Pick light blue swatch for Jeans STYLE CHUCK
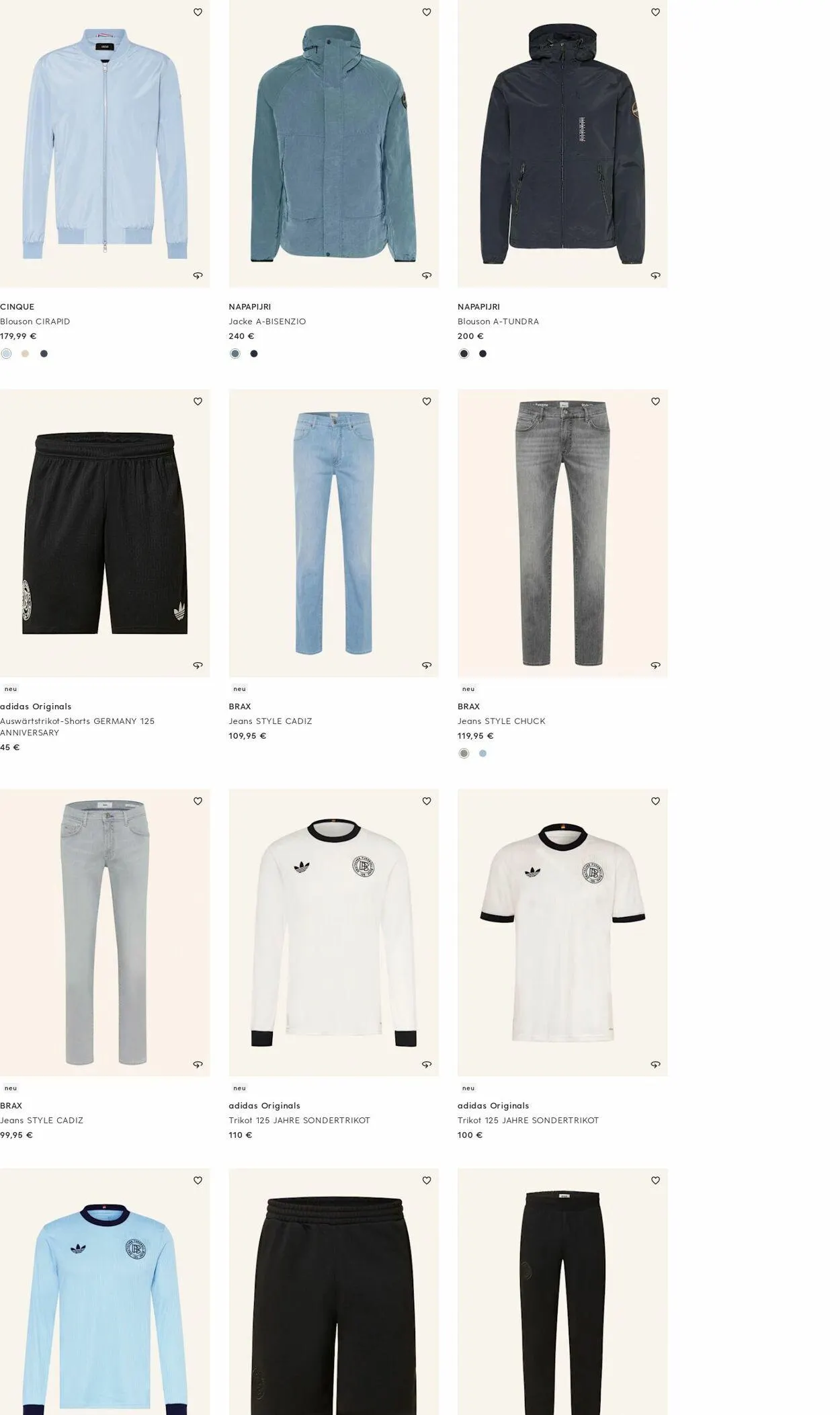Viewport: 840px width, 1415px height. (482, 754)
